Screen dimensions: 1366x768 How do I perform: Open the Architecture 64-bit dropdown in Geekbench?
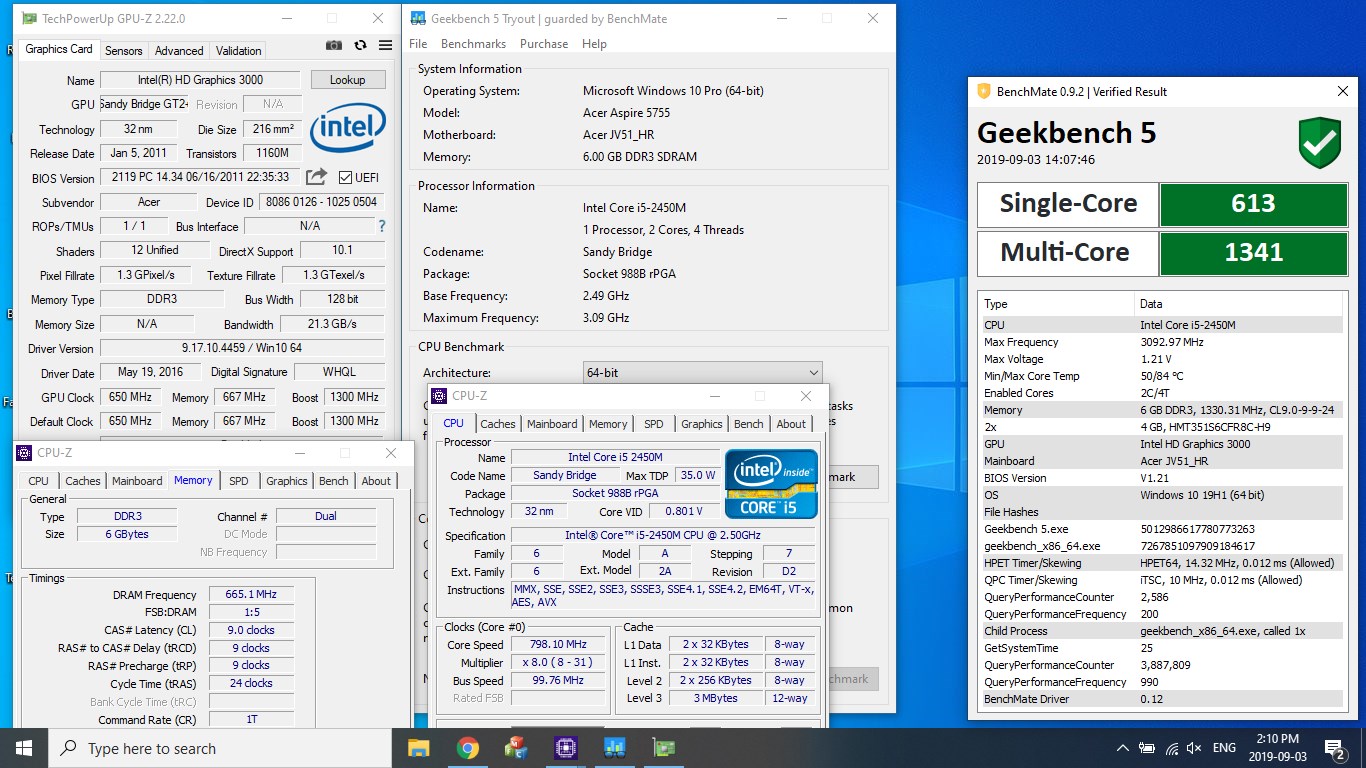(702, 372)
